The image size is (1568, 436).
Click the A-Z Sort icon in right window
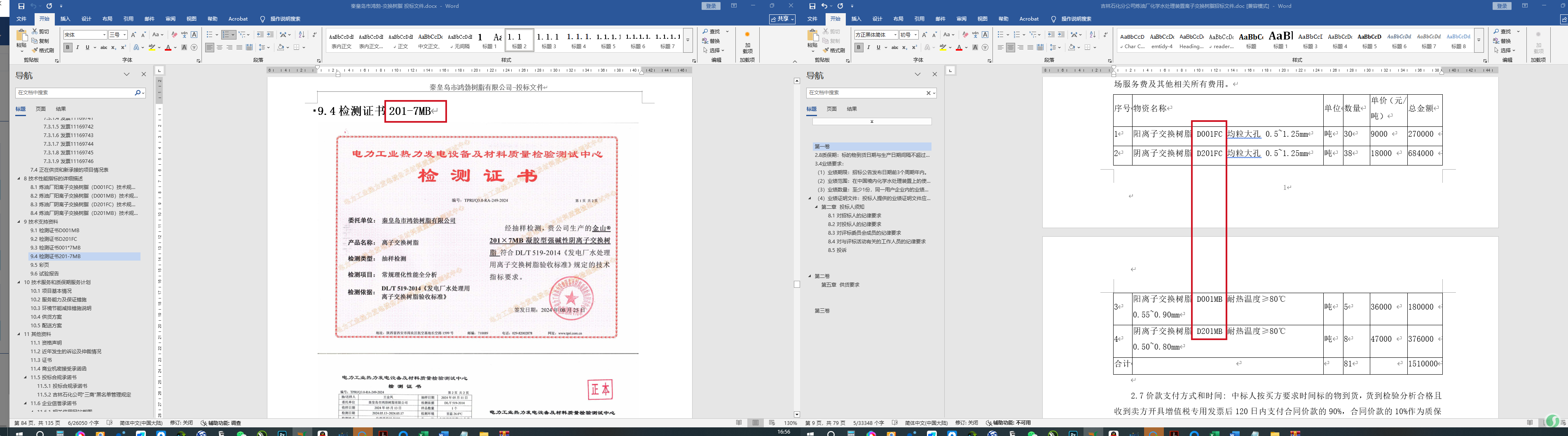1093,35
